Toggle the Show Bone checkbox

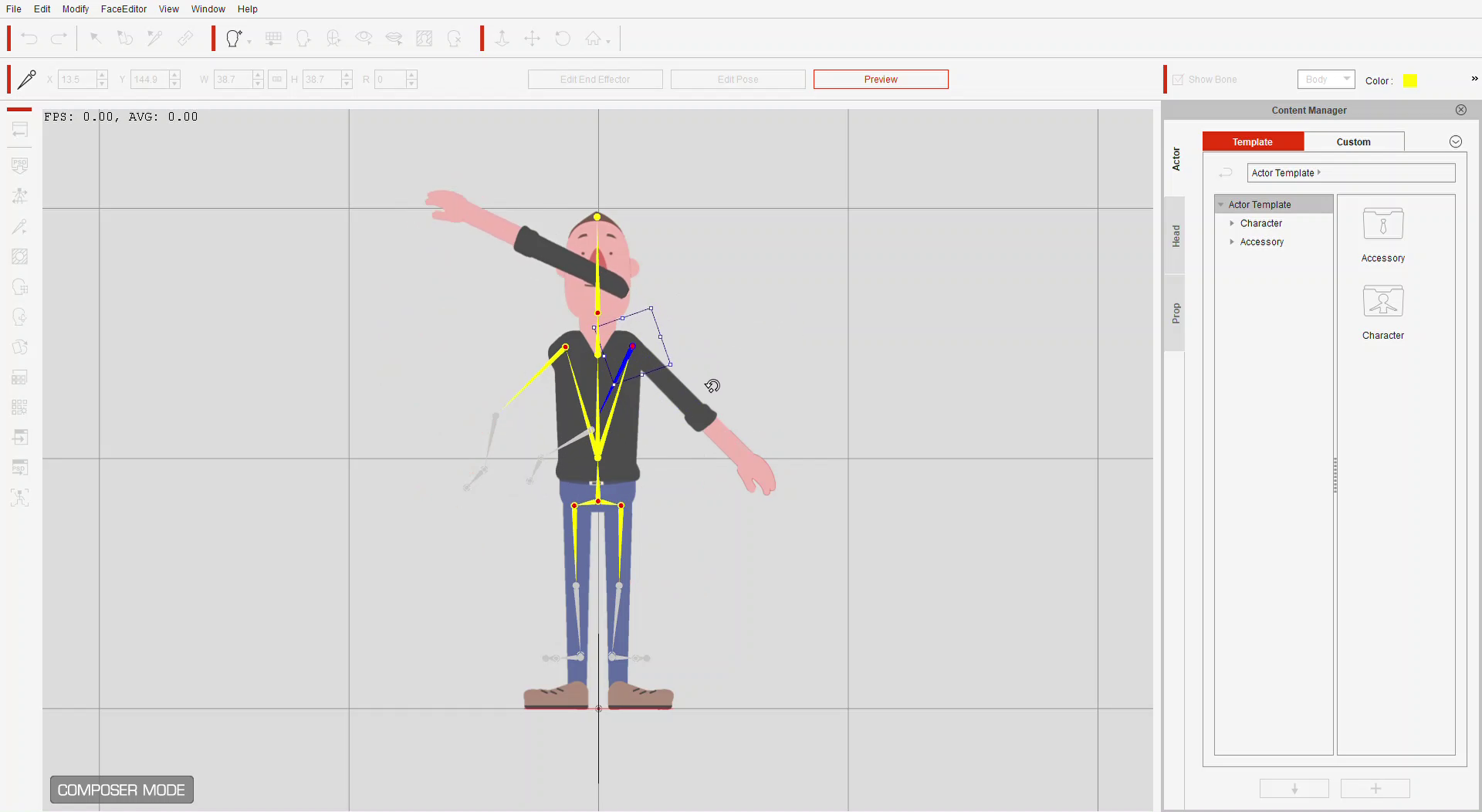(1178, 80)
